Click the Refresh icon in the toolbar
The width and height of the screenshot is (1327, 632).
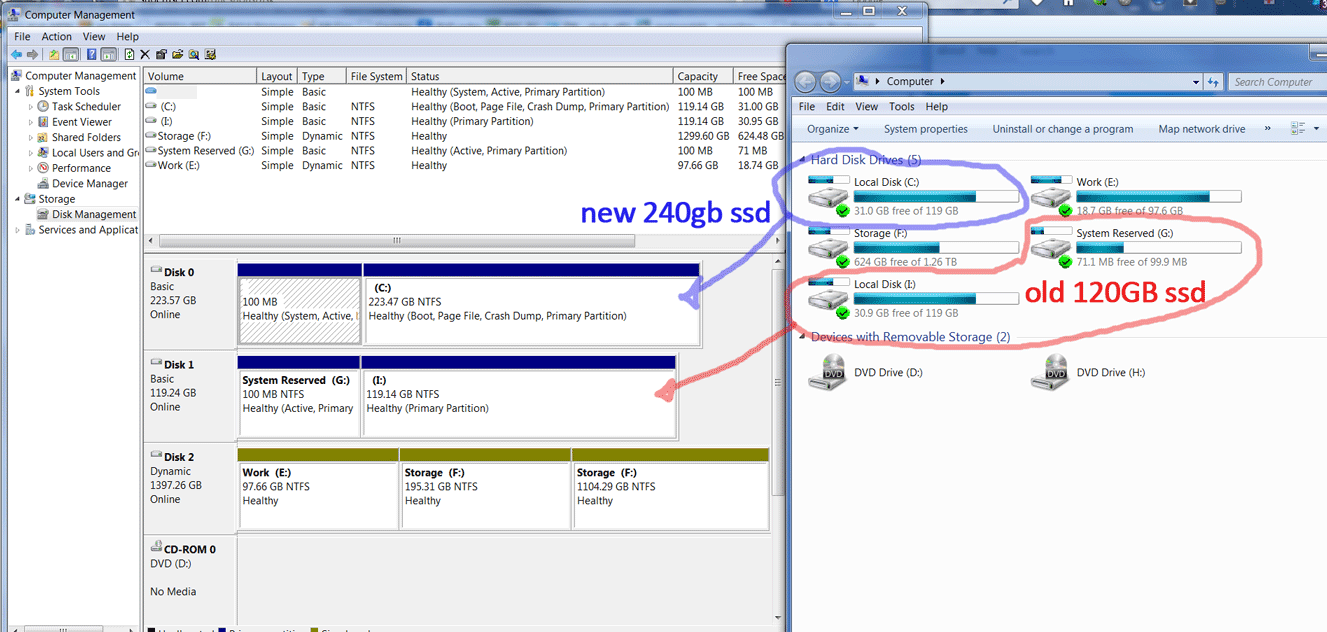(130, 54)
